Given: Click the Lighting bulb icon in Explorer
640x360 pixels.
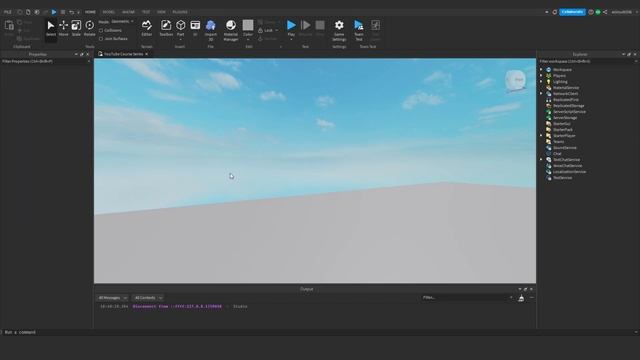Looking at the screenshot, I should pyautogui.click(x=549, y=82).
